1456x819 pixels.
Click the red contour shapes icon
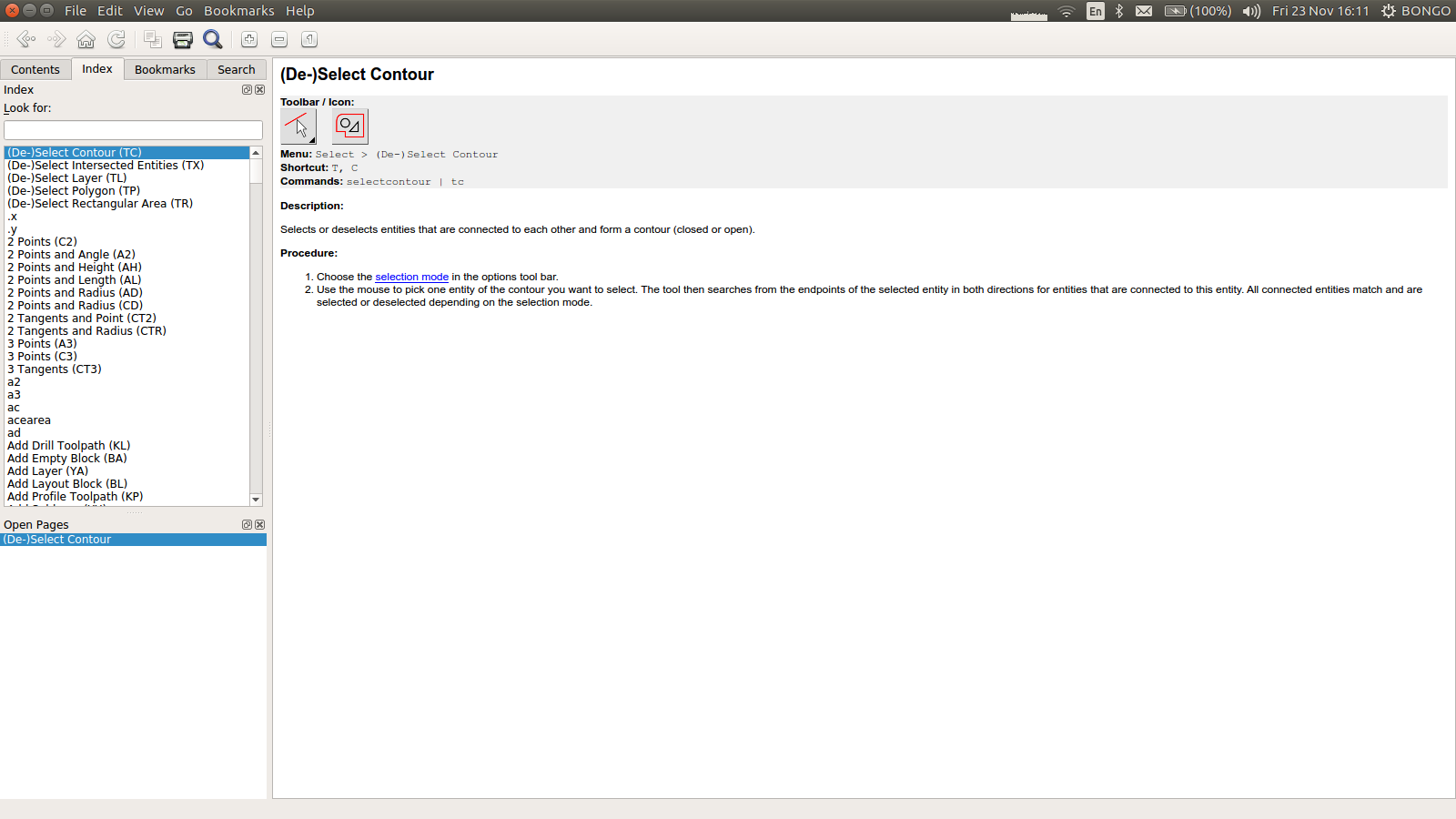(350, 126)
